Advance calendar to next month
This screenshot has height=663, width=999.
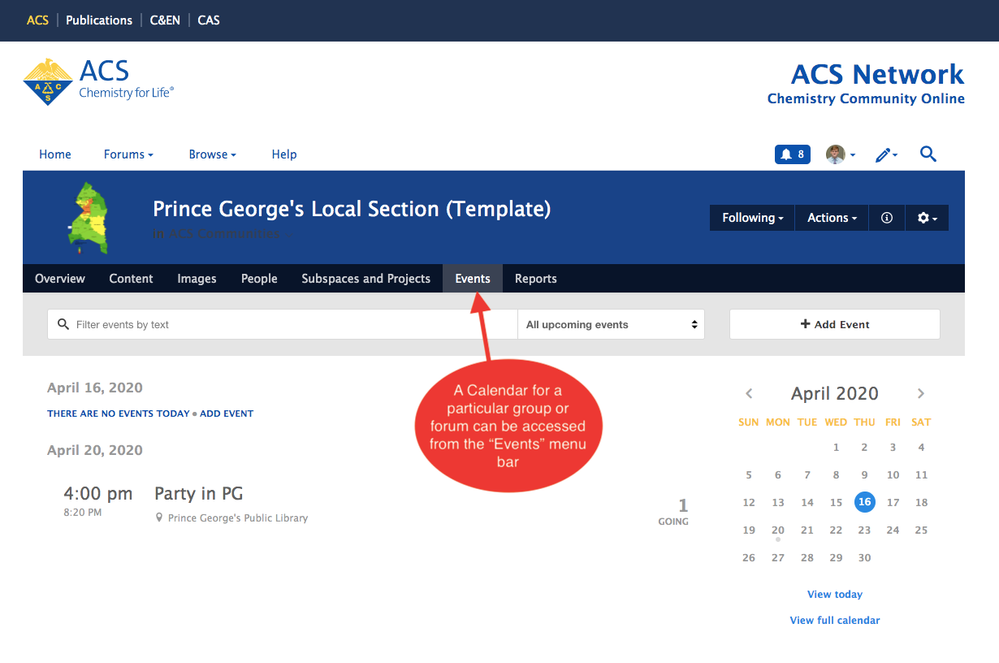(x=921, y=394)
